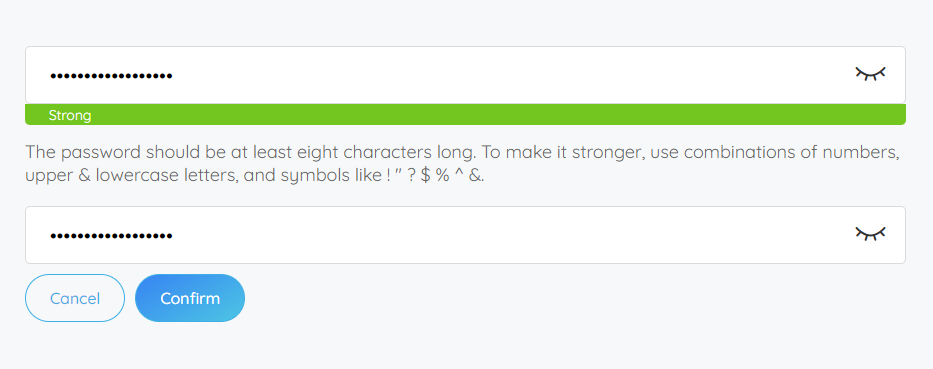Select the "Strong" strength label
The height and width of the screenshot is (369, 933).
(70, 115)
